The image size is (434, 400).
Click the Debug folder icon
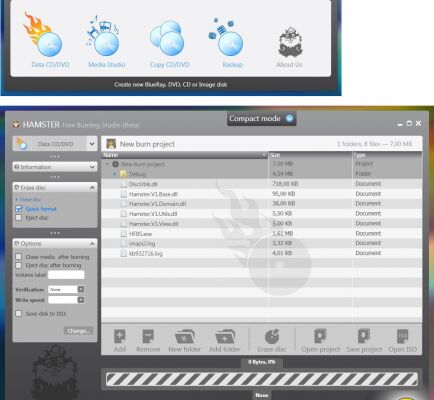(123, 174)
